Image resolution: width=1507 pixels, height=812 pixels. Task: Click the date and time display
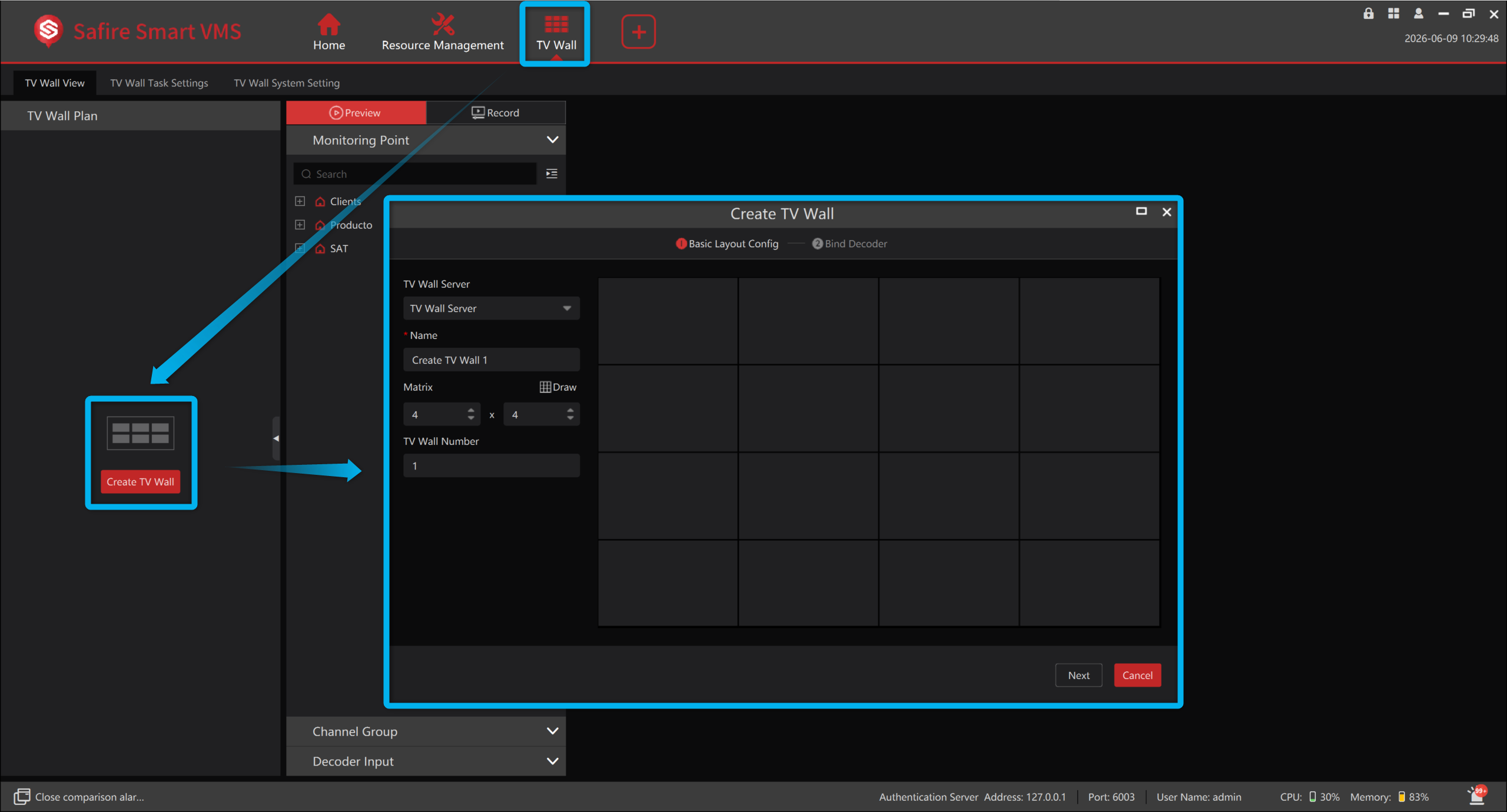point(1451,38)
